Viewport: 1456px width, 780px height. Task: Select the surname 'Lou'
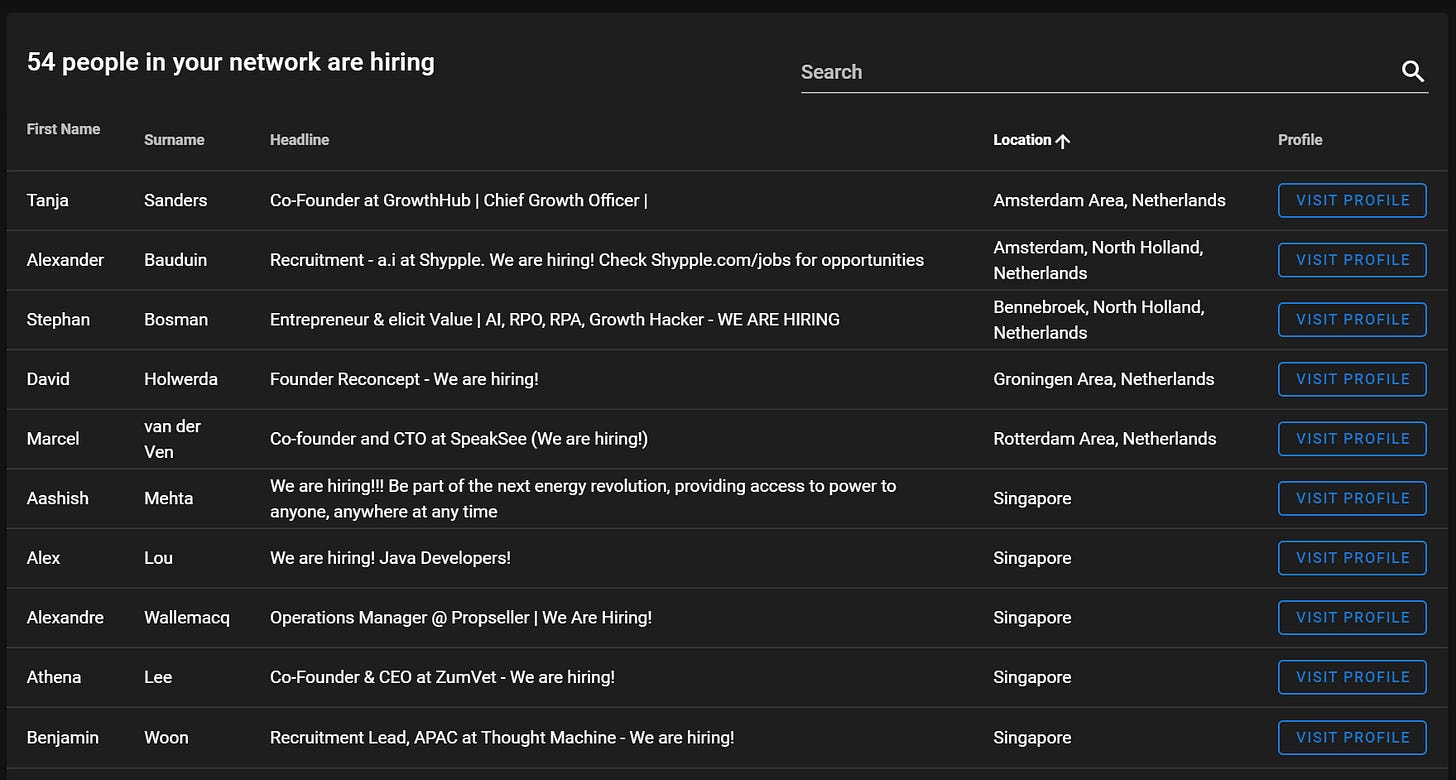(x=158, y=558)
